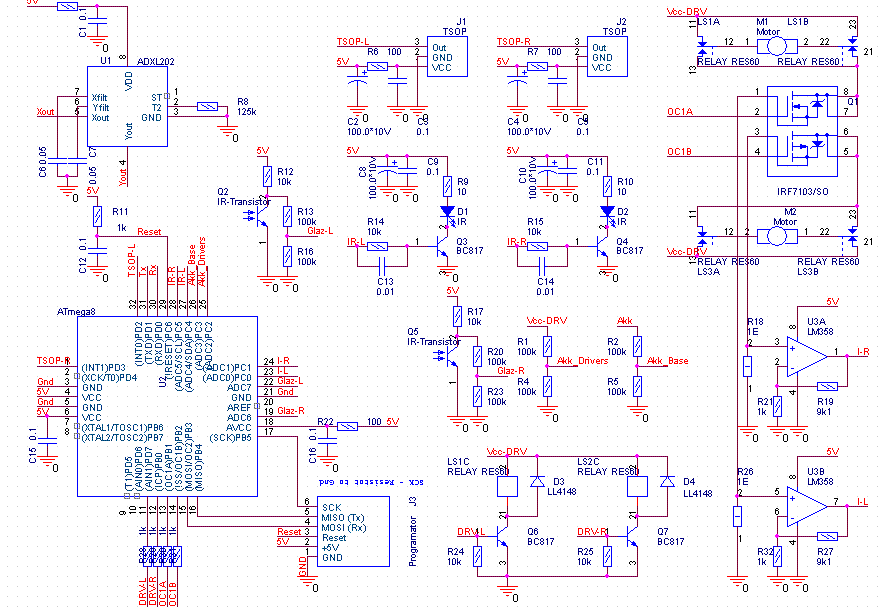Viewport: 883px width, 610px height.
Task: Select the R22 resistor near AVCC
Action: (347, 426)
